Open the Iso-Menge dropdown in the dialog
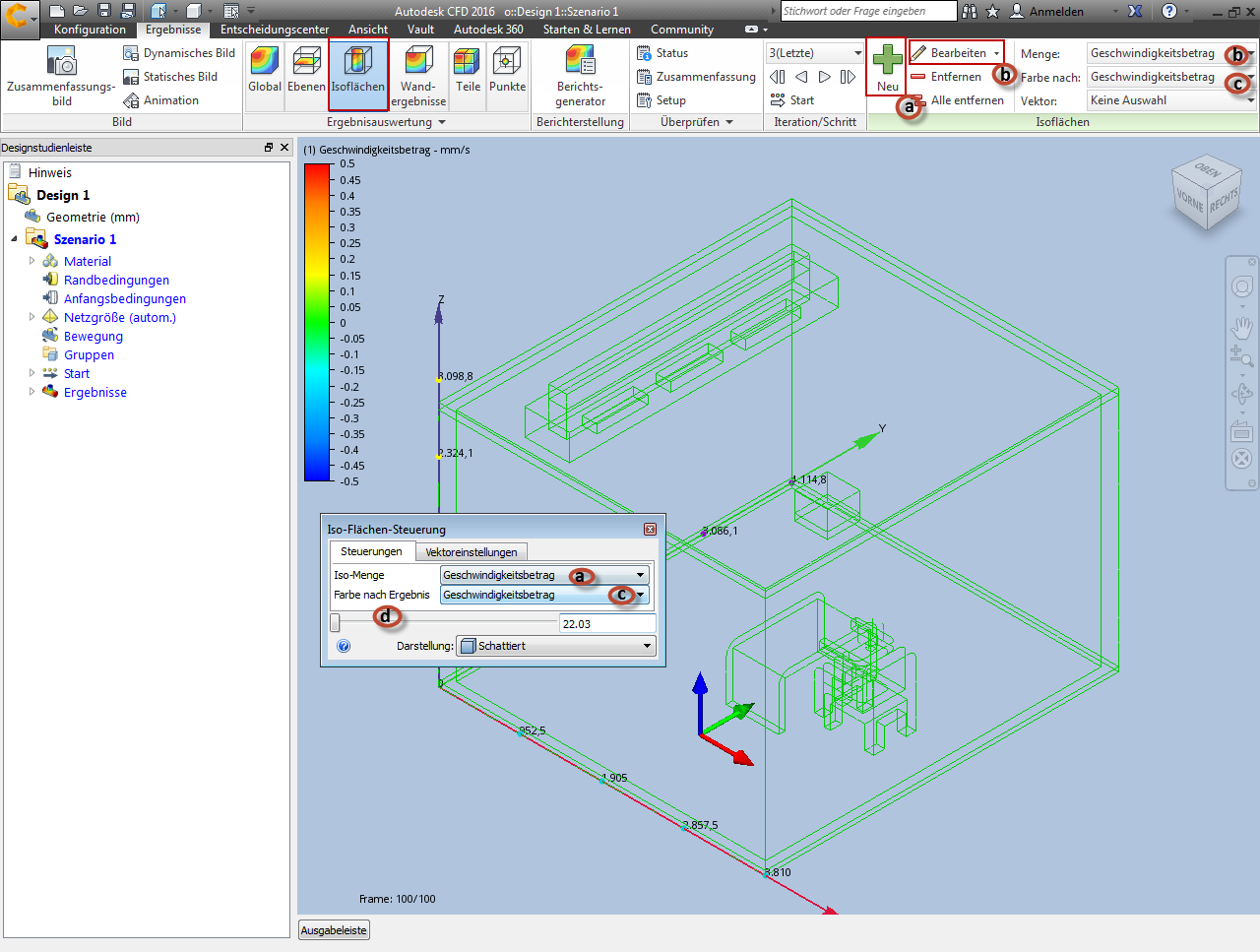The image size is (1260, 952). (x=544, y=575)
